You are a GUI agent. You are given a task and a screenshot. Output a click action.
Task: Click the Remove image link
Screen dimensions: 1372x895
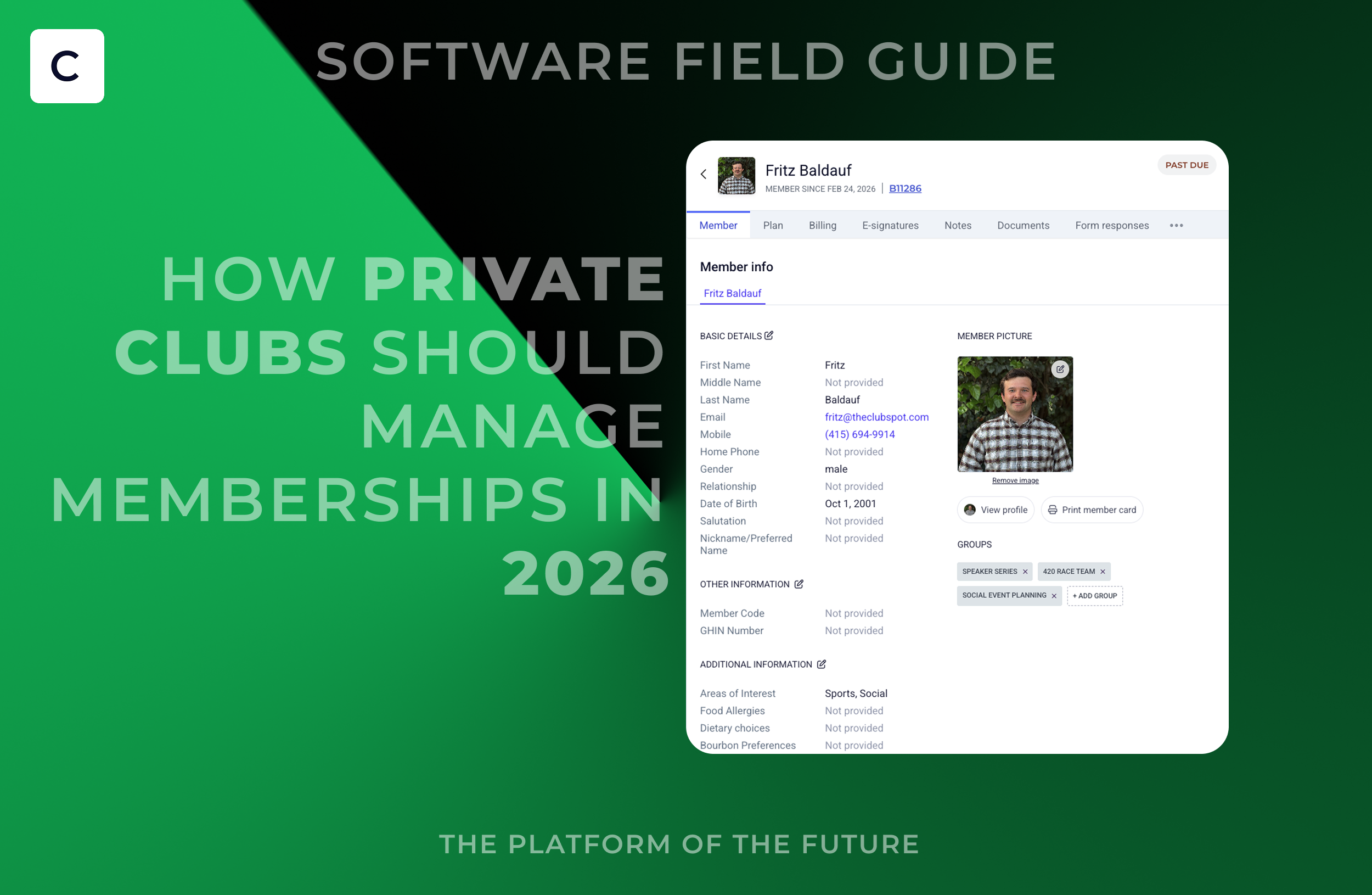coord(1015,480)
